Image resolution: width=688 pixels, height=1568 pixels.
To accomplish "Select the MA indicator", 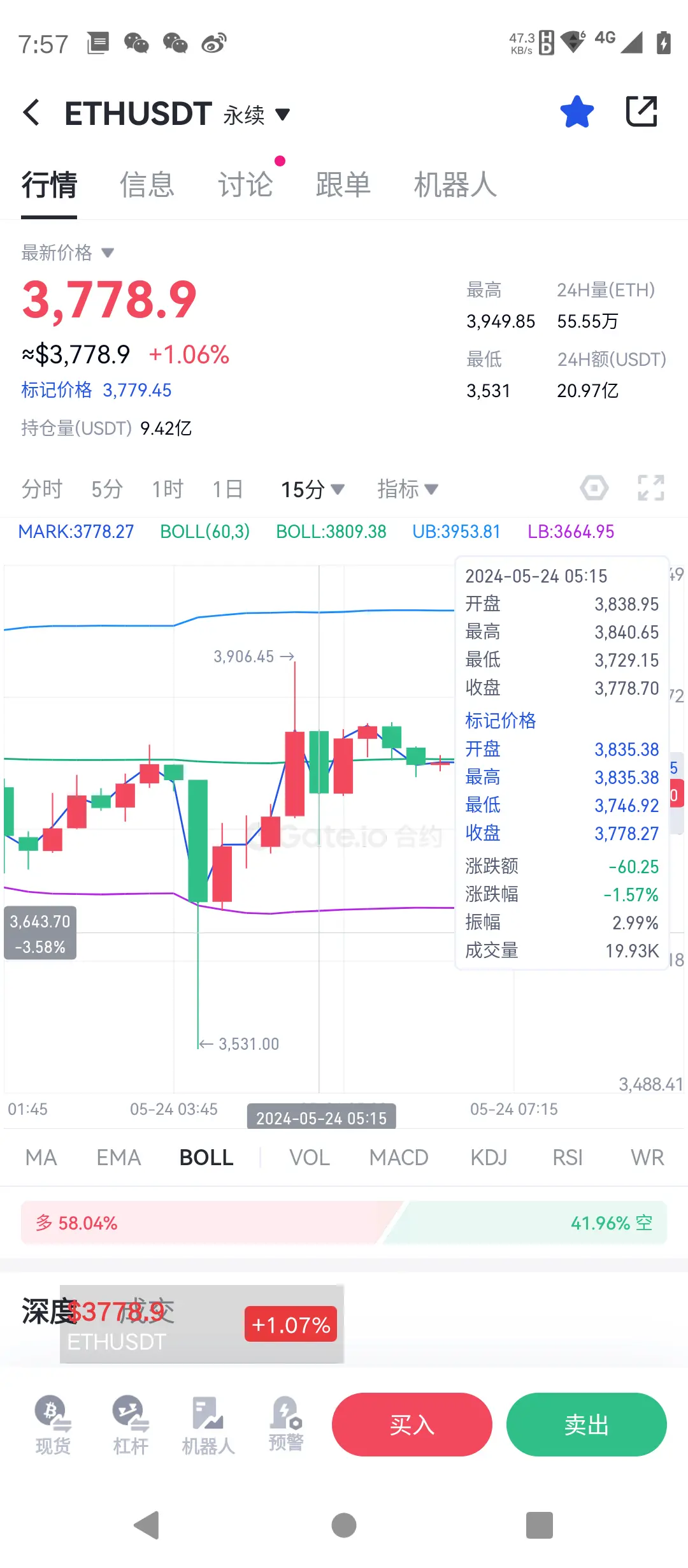I will point(41,1158).
